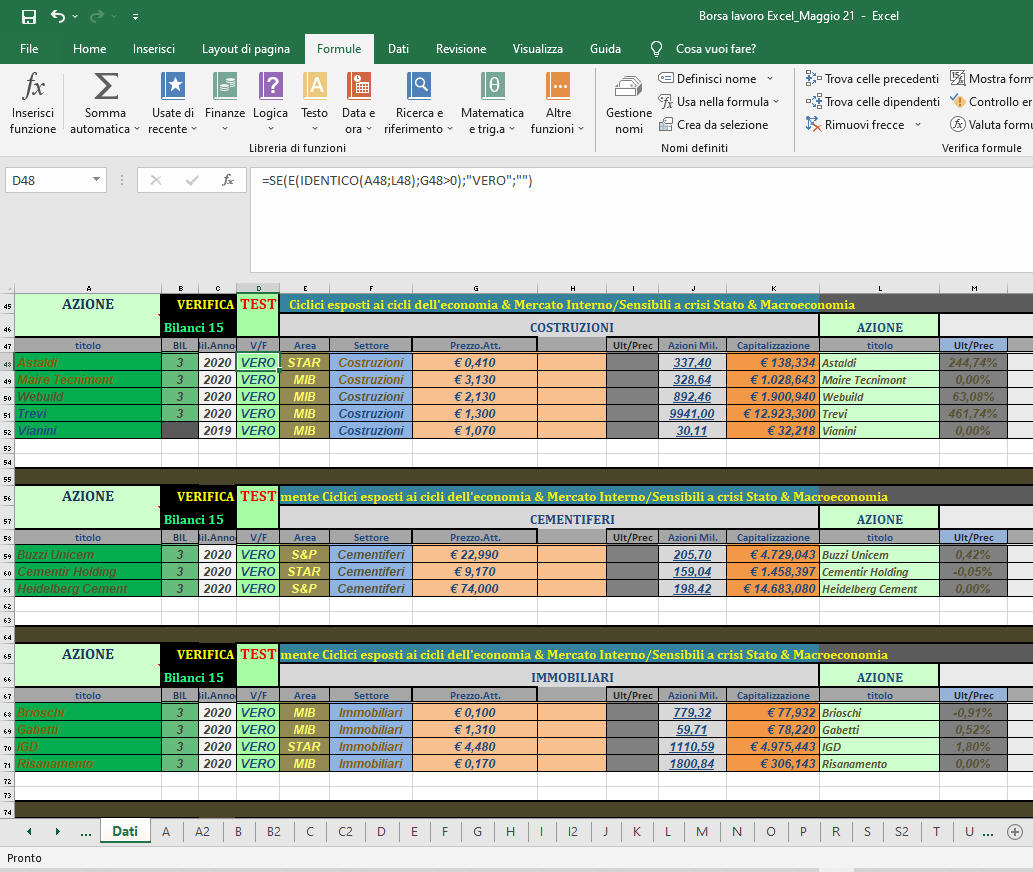This screenshot has width=1033, height=872.
Task: Cancel formula entry X icon
Action: pyautogui.click(x=155, y=180)
